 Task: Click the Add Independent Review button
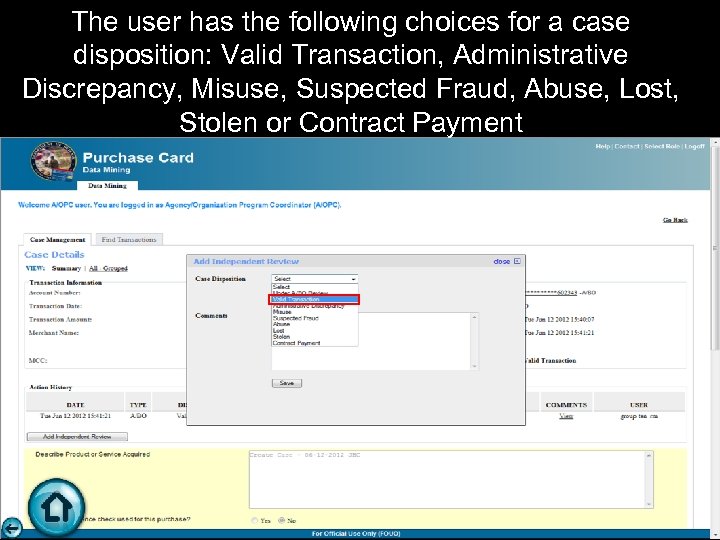(x=77, y=436)
